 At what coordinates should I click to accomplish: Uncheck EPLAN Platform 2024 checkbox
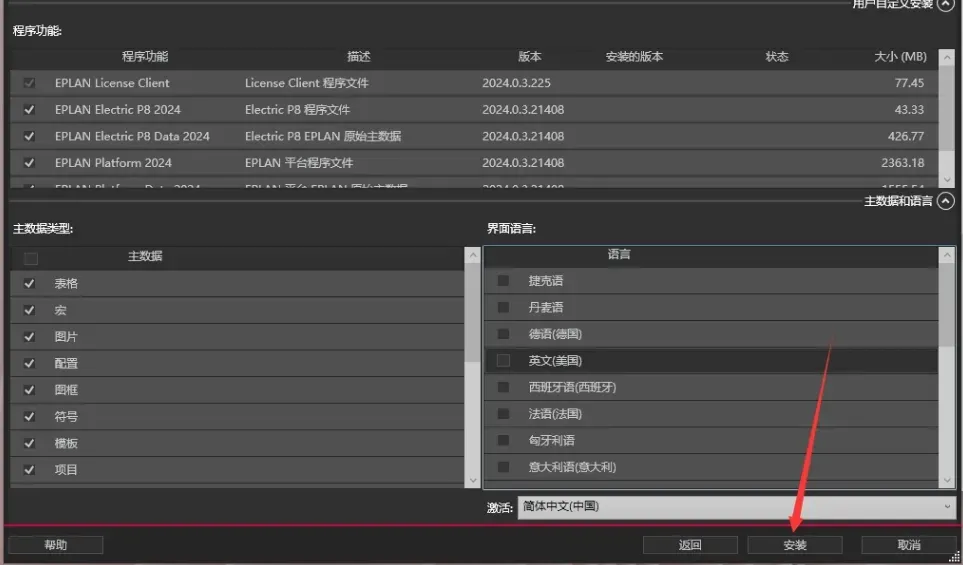(29, 163)
